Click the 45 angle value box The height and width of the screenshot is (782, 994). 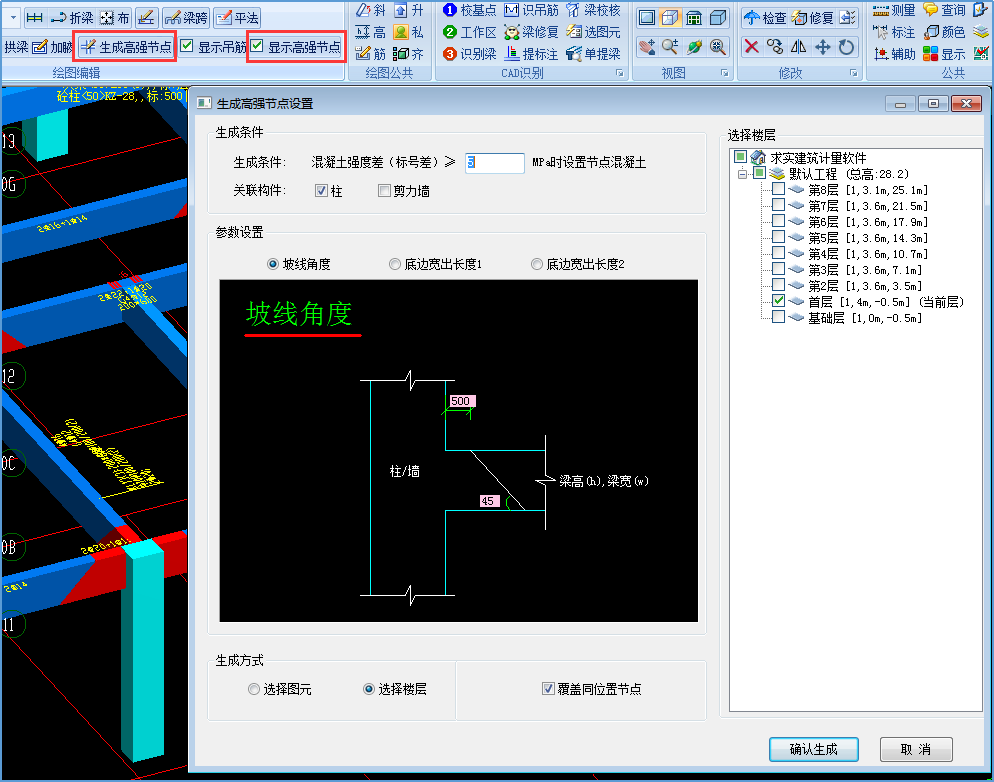click(x=488, y=501)
